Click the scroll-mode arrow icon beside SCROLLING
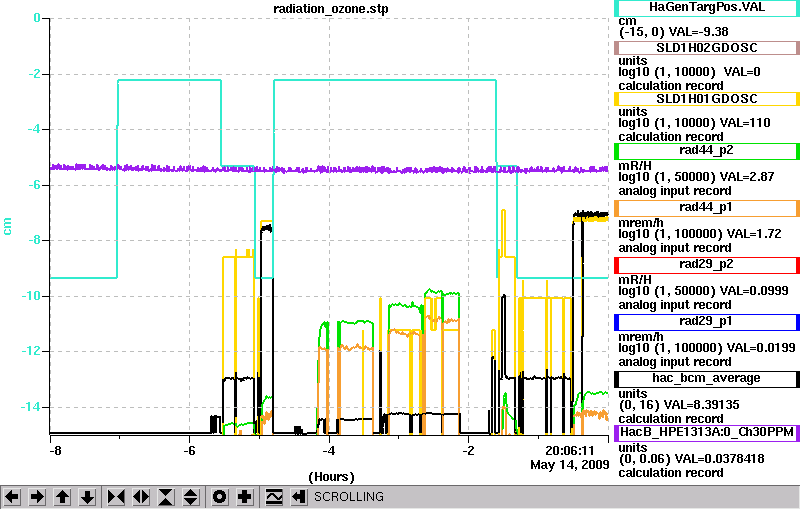This screenshot has height=509, width=800. click(x=299, y=497)
